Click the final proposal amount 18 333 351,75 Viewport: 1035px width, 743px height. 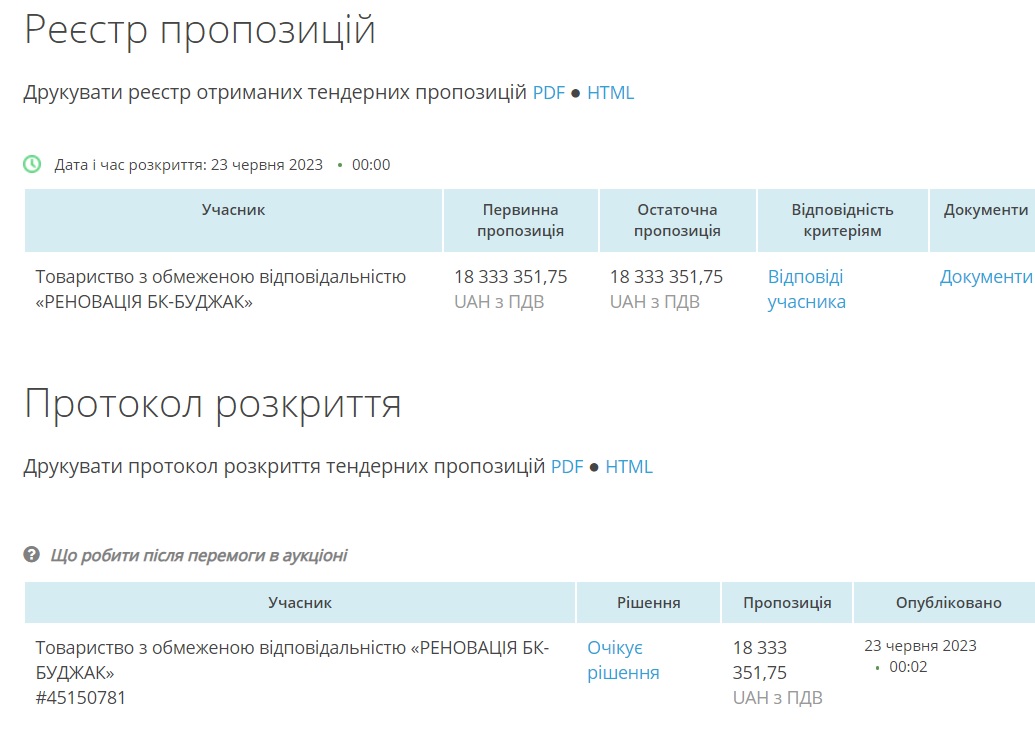point(666,276)
